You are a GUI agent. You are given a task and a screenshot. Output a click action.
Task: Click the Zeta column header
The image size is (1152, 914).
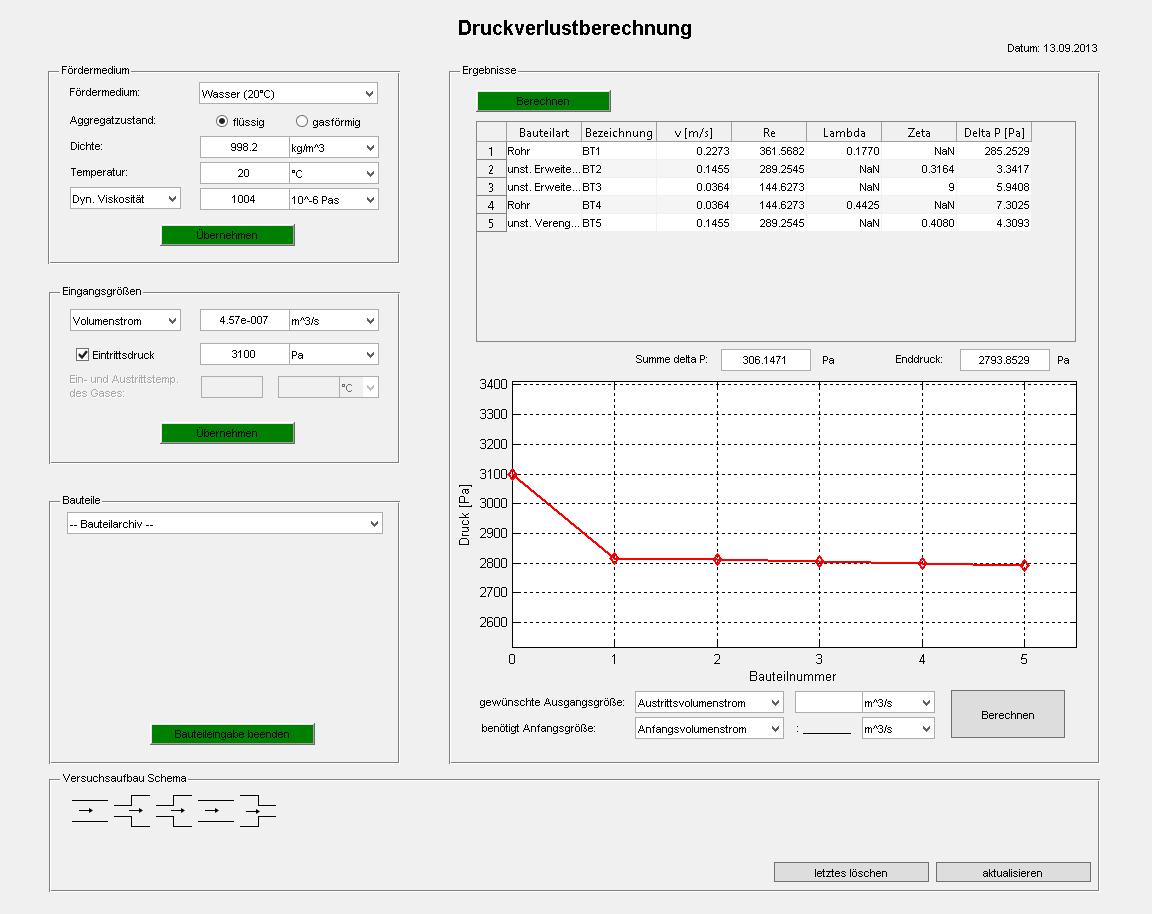click(918, 133)
